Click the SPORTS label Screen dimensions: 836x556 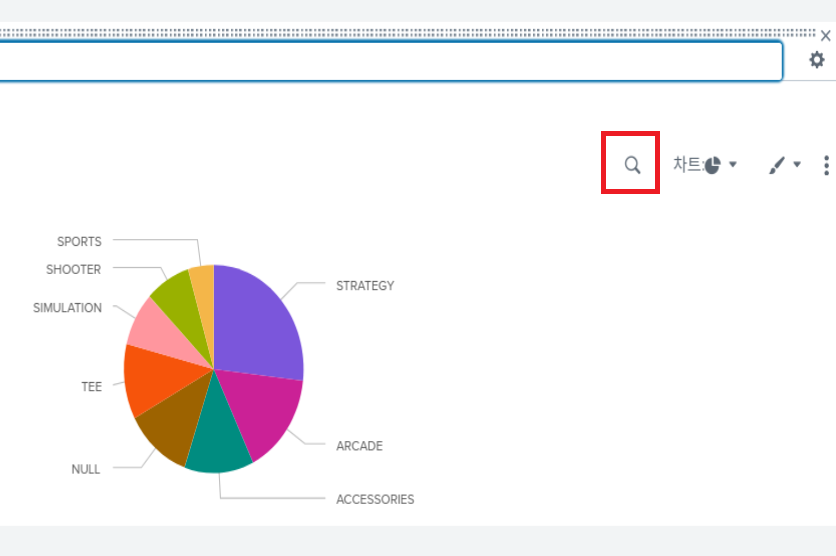pos(79,242)
